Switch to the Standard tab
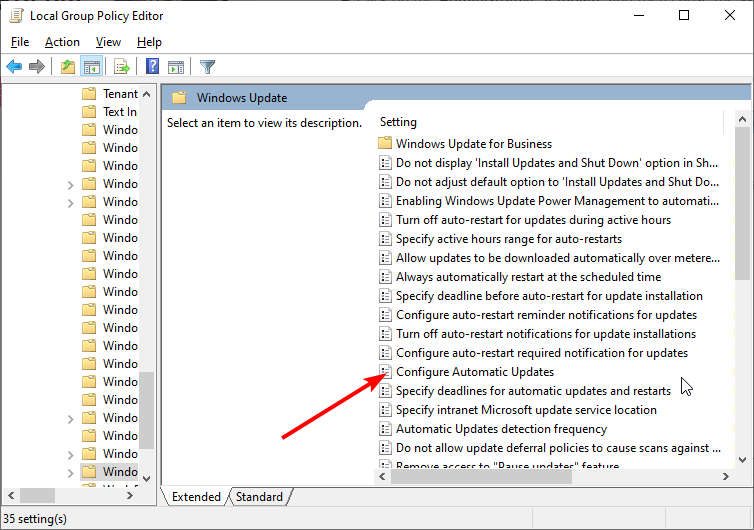This screenshot has height=530, width=754. point(259,496)
